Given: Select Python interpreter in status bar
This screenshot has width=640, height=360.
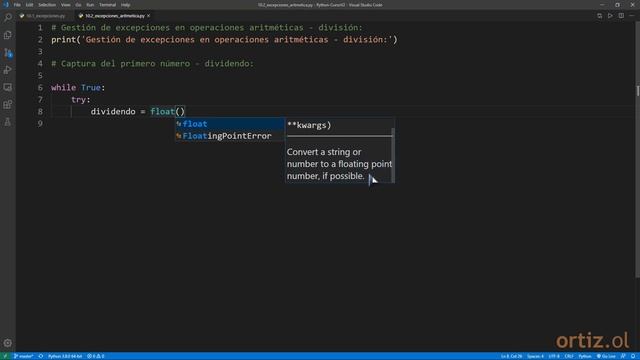Looking at the screenshot, I should click(x=65, y=356).
